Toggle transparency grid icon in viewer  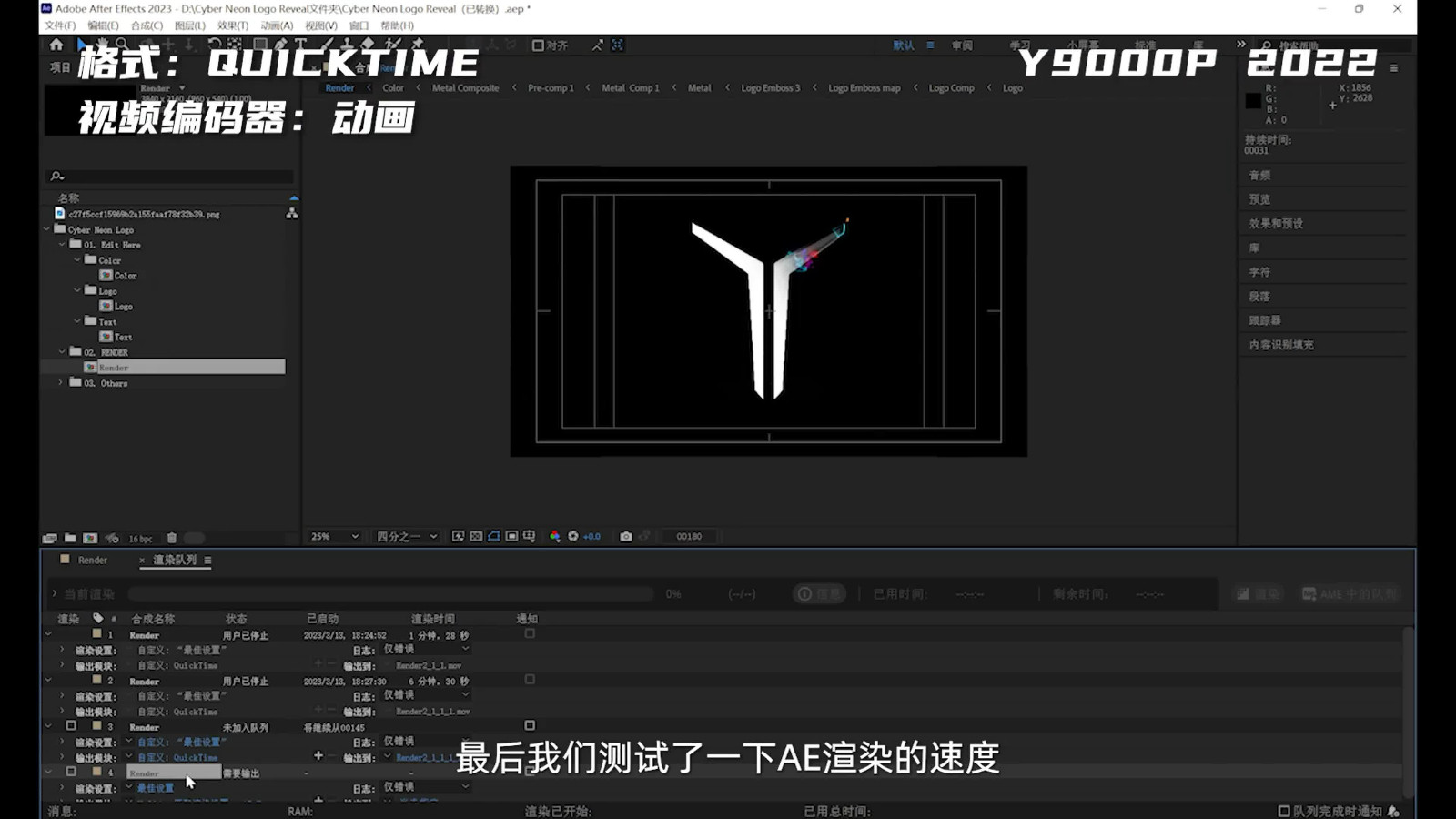[476, 536]
